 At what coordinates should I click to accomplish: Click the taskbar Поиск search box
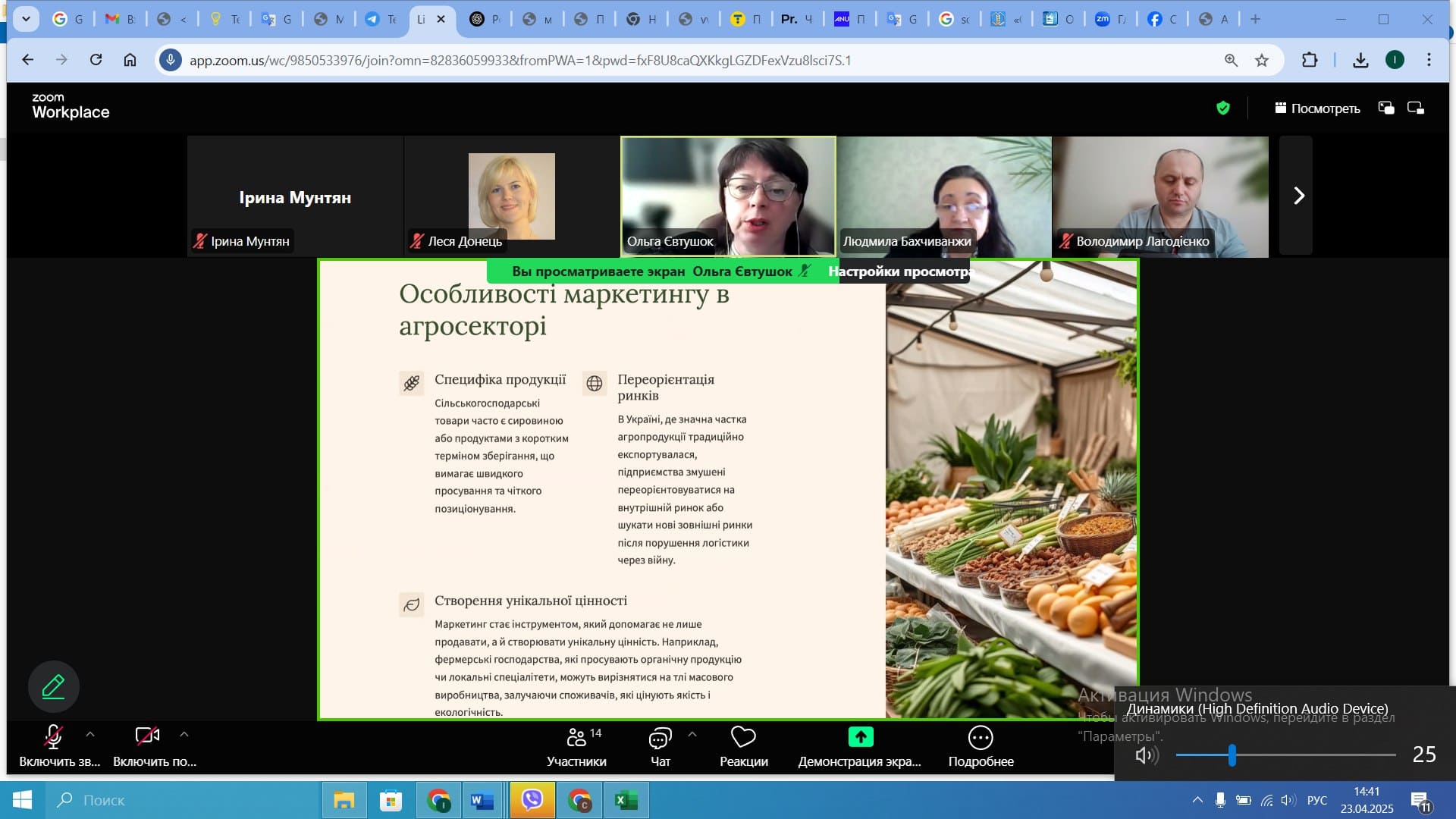pos(182,800)
